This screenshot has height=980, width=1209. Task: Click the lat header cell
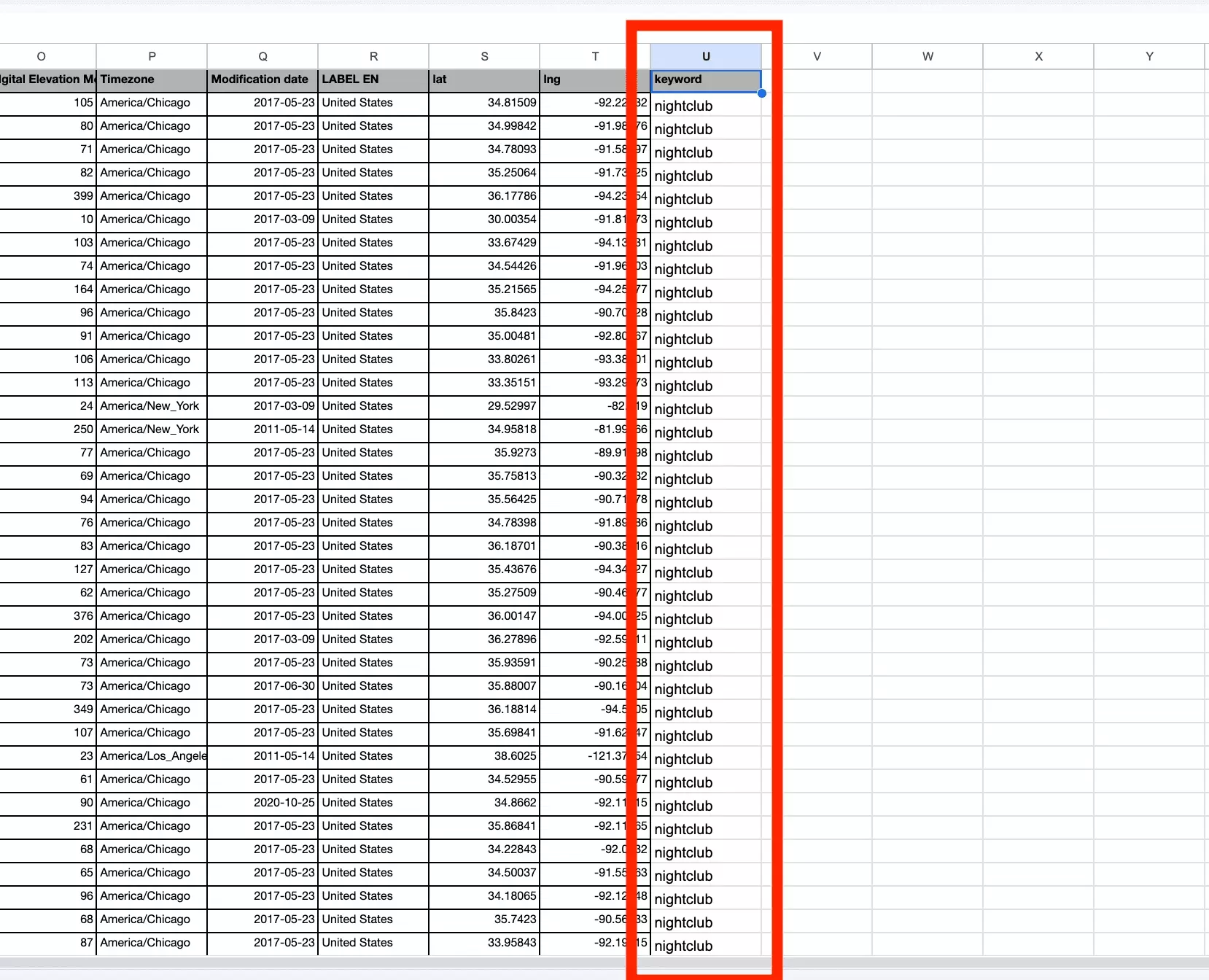coord(484,79)
